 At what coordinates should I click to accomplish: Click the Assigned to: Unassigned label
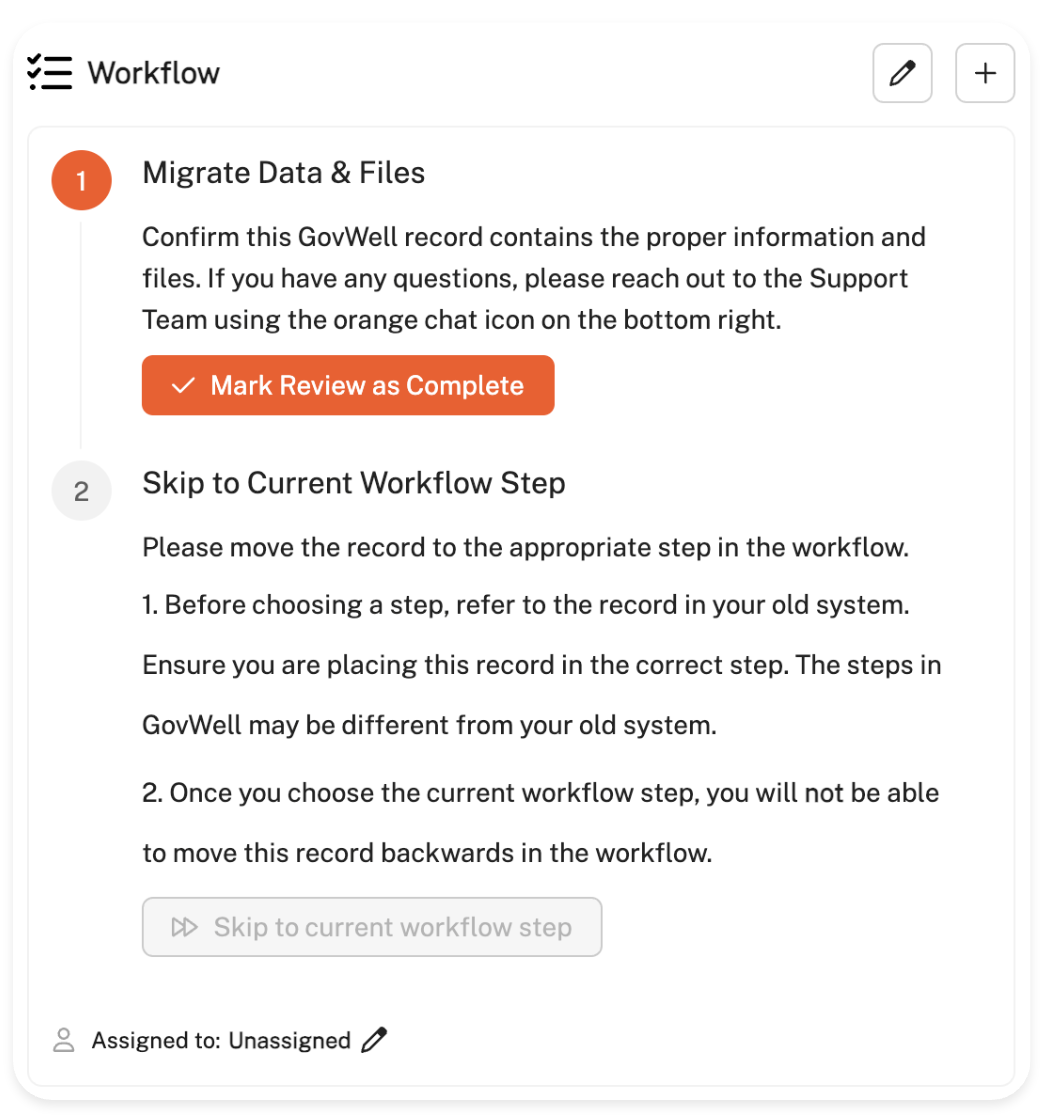(221, 1040)
